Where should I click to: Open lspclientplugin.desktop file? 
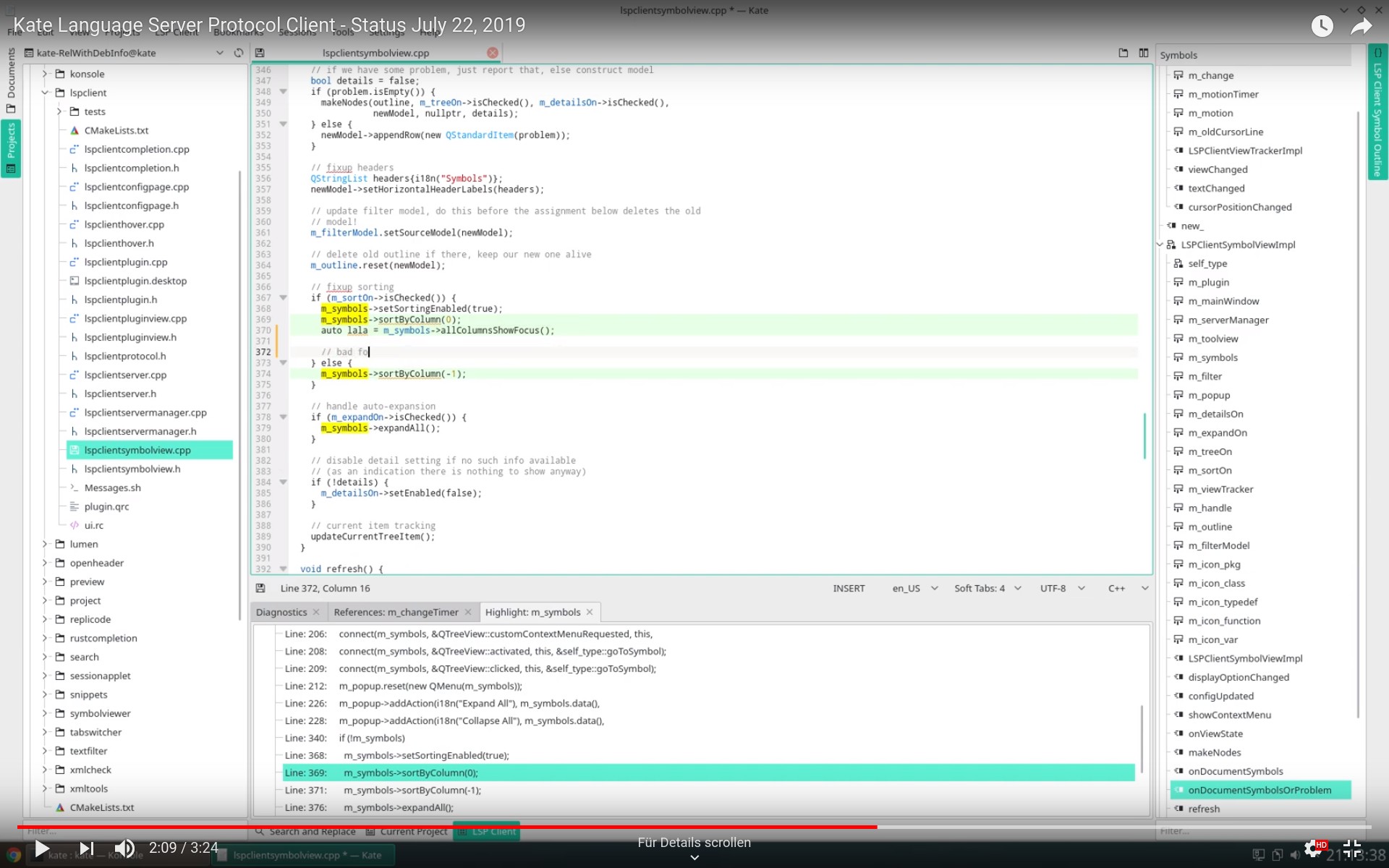point(135,281)
